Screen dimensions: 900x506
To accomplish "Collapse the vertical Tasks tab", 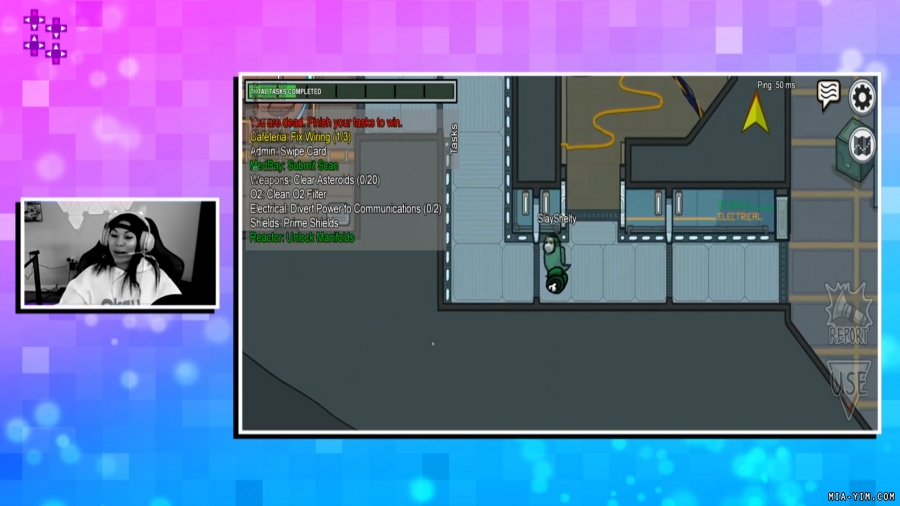I will coord(454,138).
